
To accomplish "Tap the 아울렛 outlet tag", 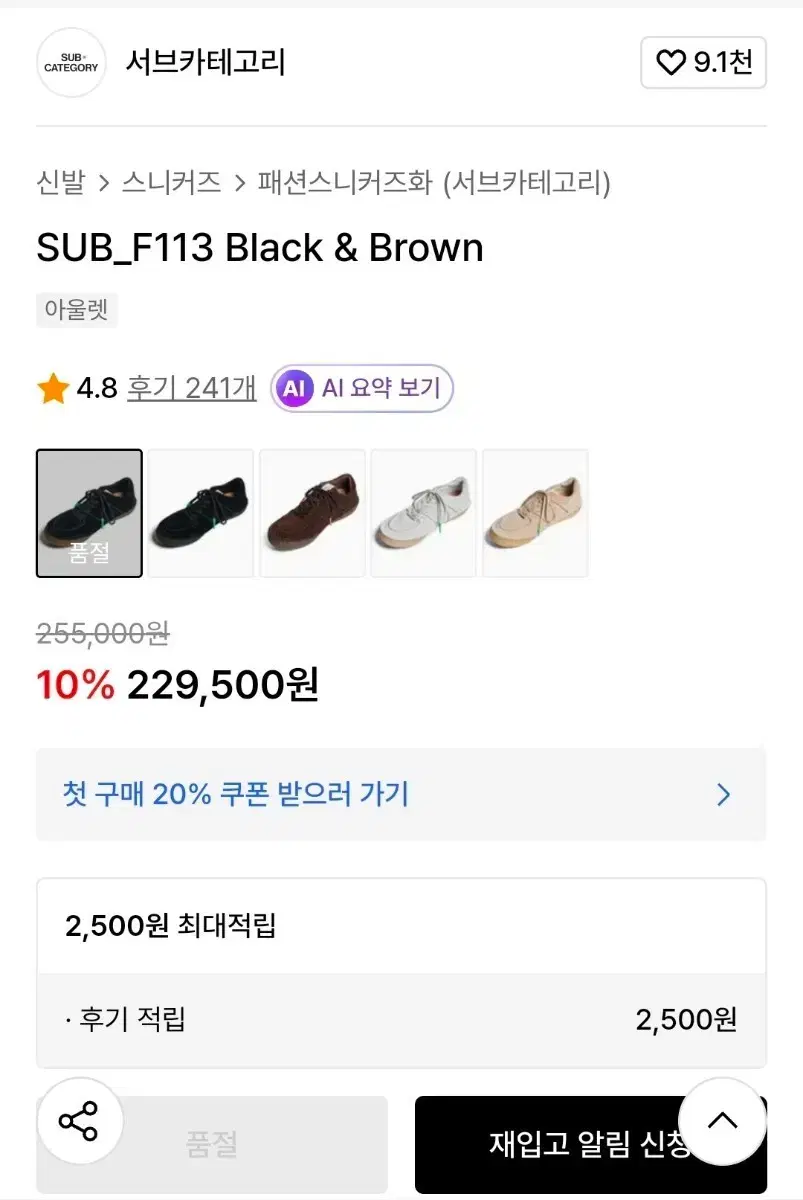I will click(77, 309).
